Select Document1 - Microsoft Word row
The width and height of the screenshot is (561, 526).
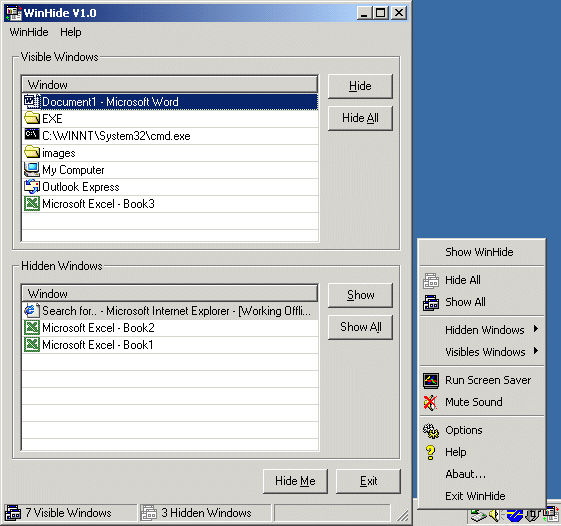click(170, 102)
